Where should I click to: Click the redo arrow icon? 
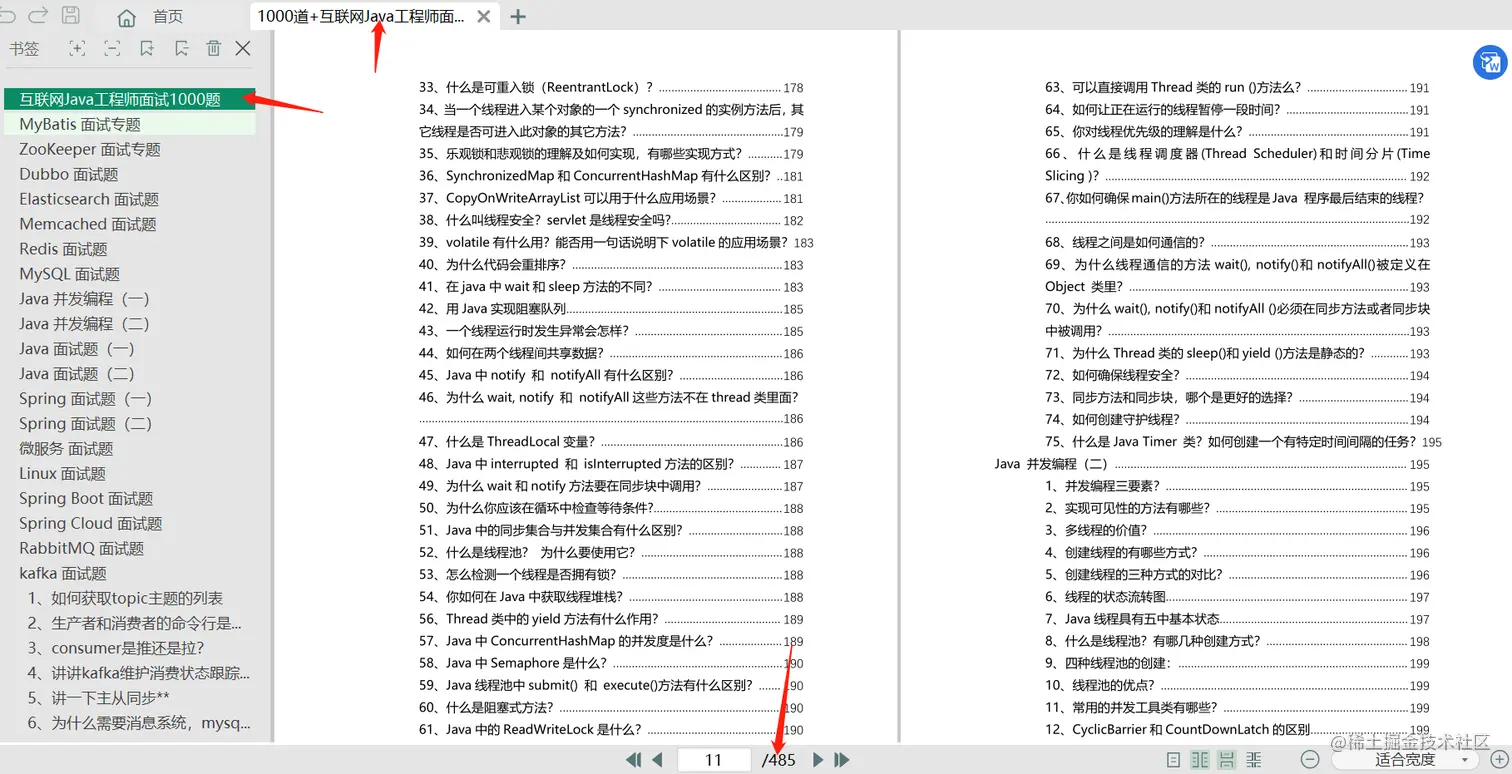point(38,15)
